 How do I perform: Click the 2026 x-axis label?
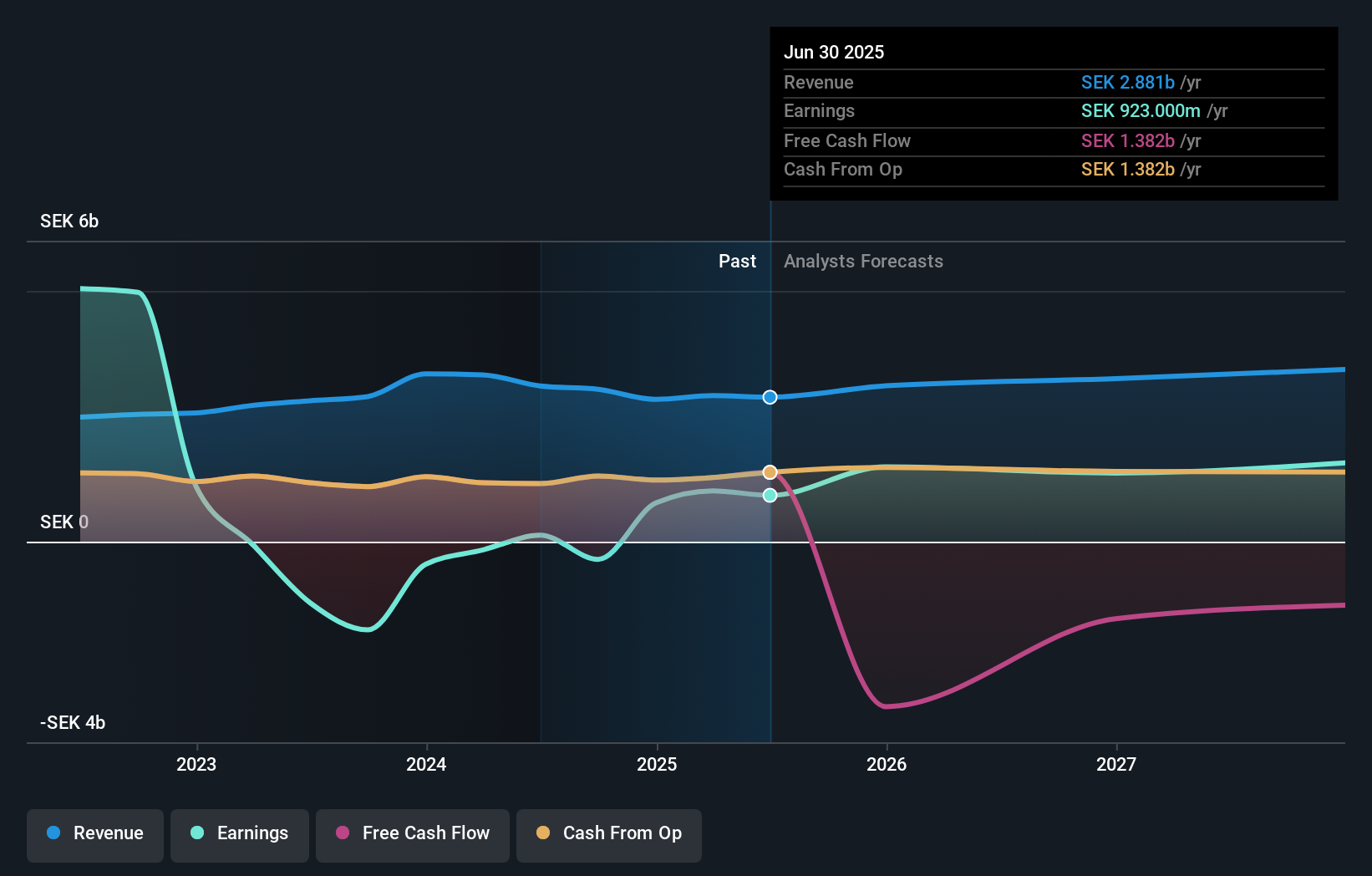(887, 764)
